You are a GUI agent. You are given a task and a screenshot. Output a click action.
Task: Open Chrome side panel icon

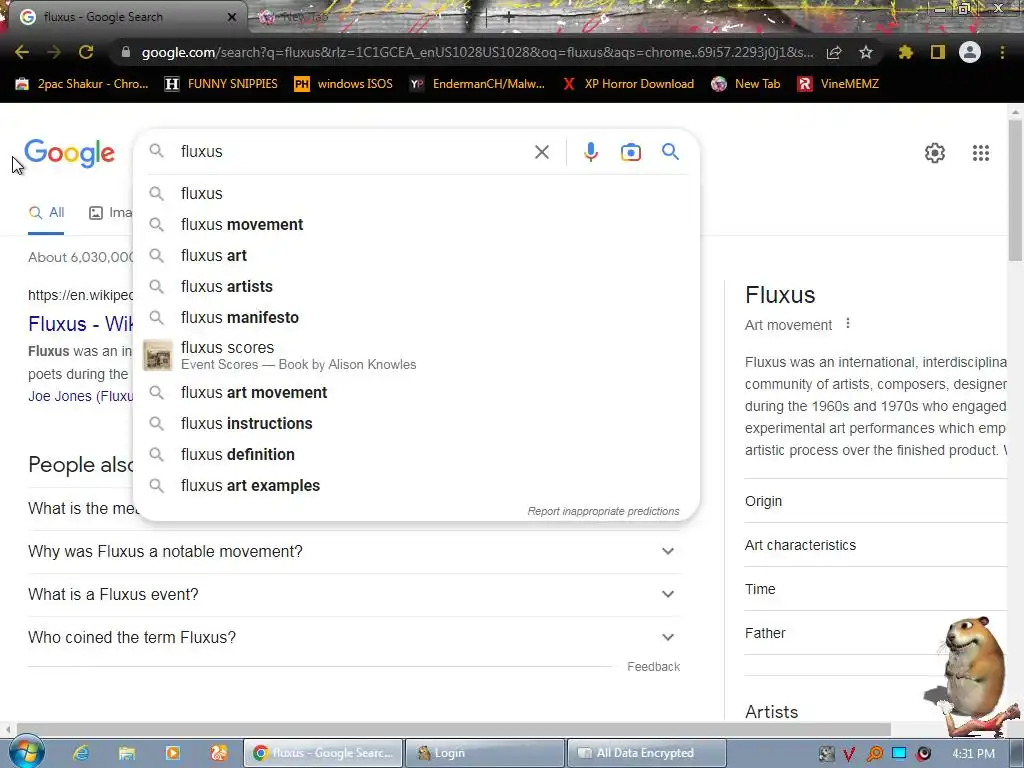(x=938, y=52)
